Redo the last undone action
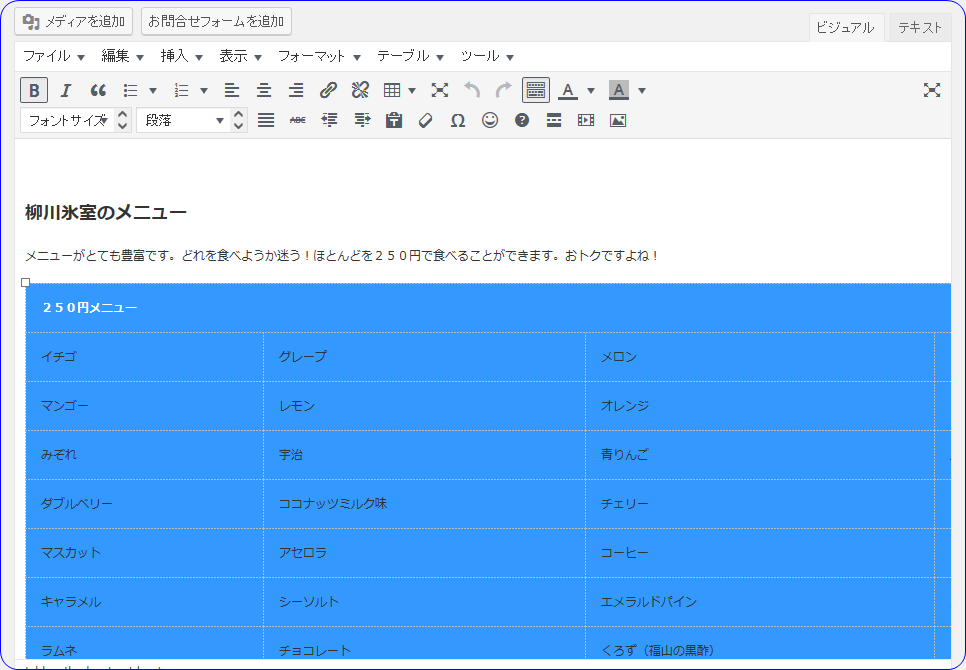This screenshot has height=670, width=966. [x=504, y=91]
